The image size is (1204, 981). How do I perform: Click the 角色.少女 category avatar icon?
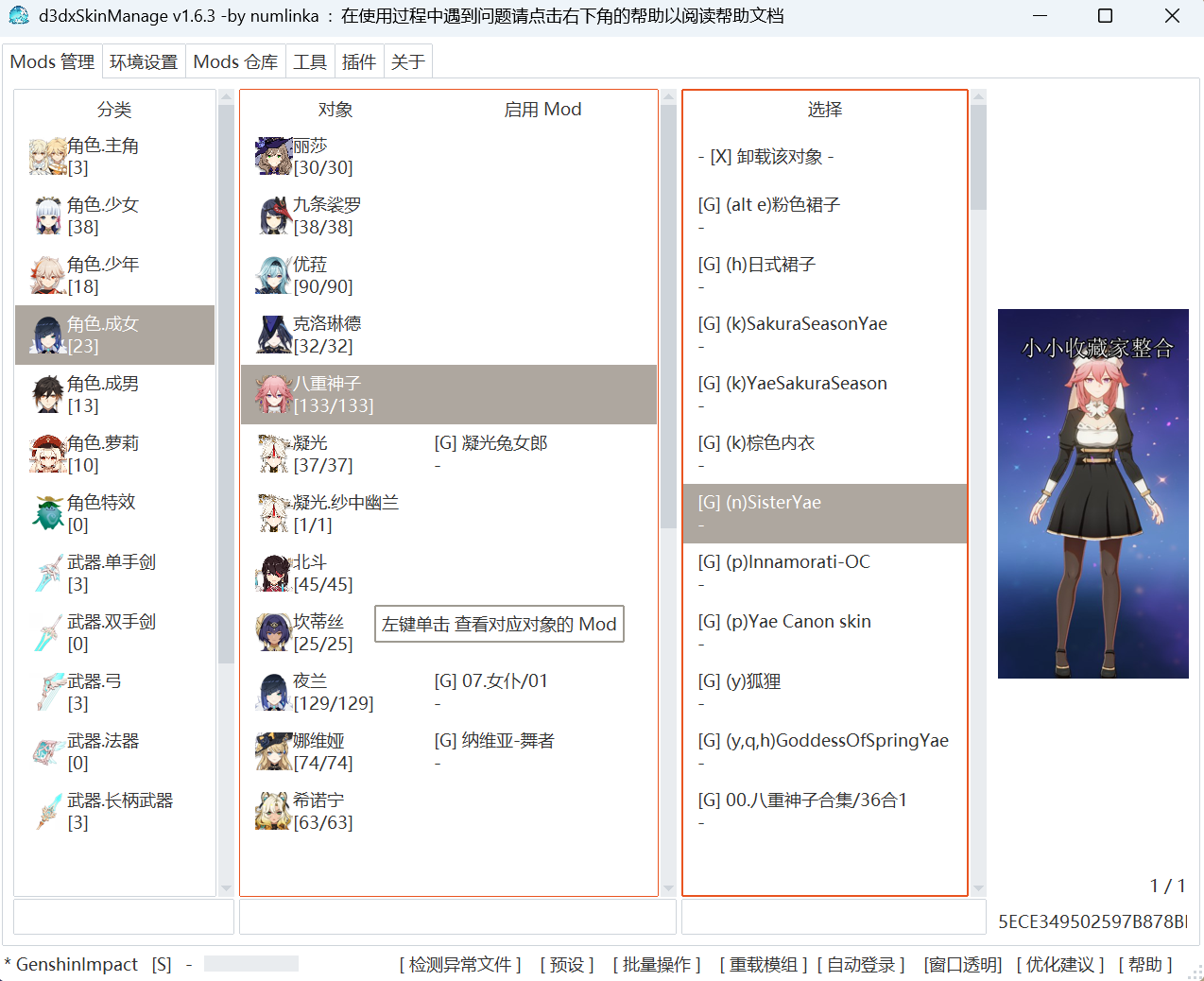[x=47, y=216]
